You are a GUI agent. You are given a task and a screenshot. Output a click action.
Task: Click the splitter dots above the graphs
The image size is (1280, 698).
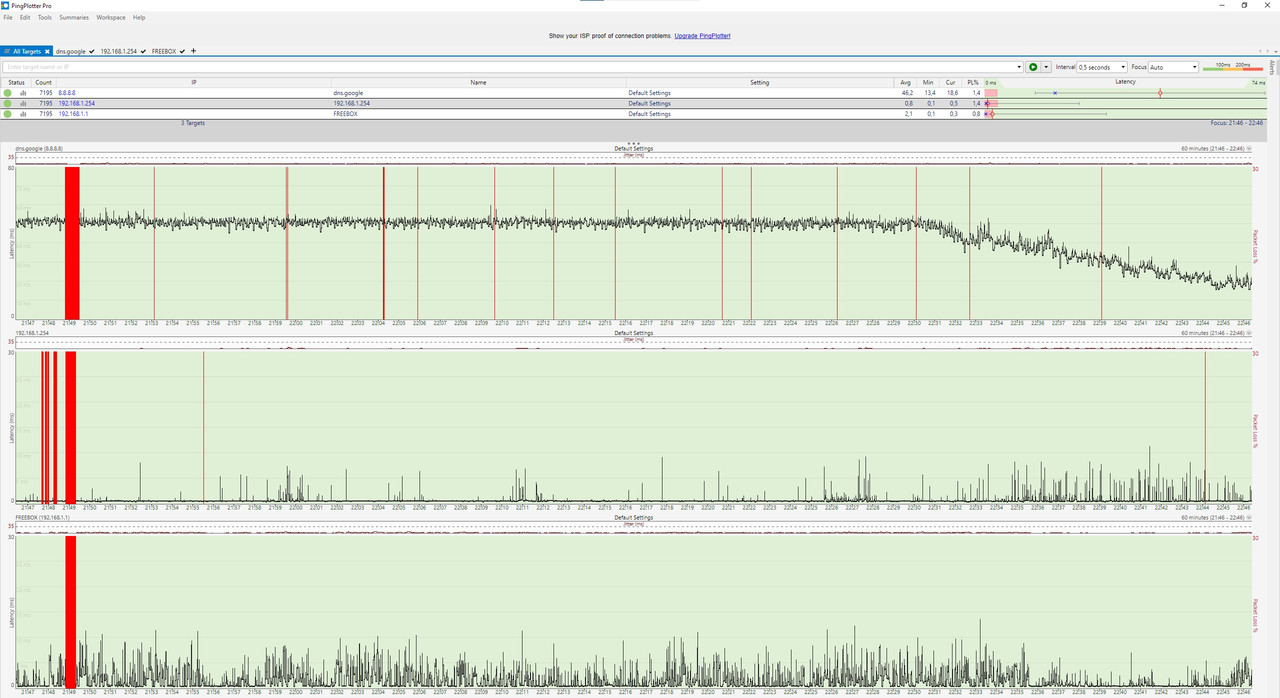634,143
